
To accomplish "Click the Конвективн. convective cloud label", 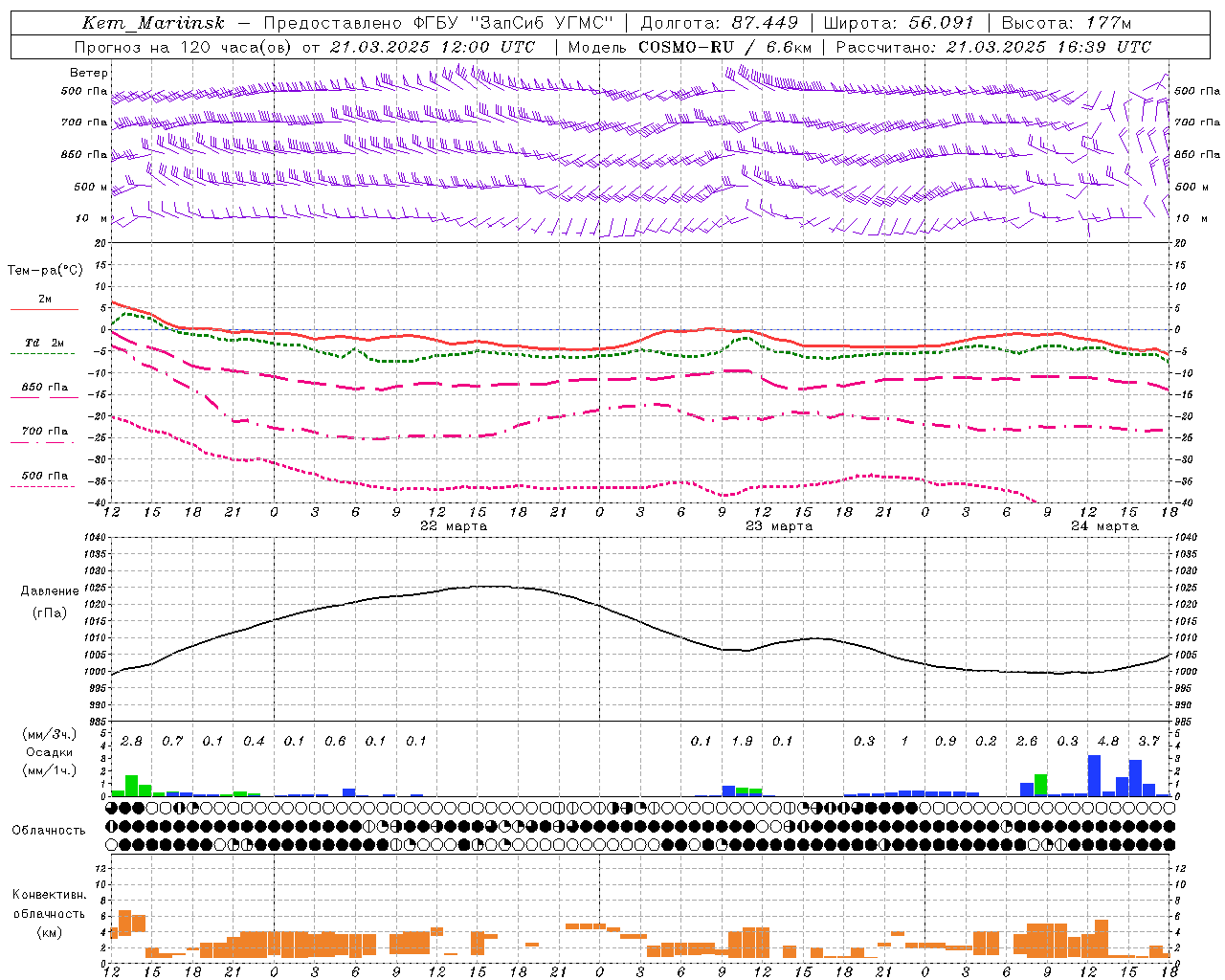I will point(49,895).
